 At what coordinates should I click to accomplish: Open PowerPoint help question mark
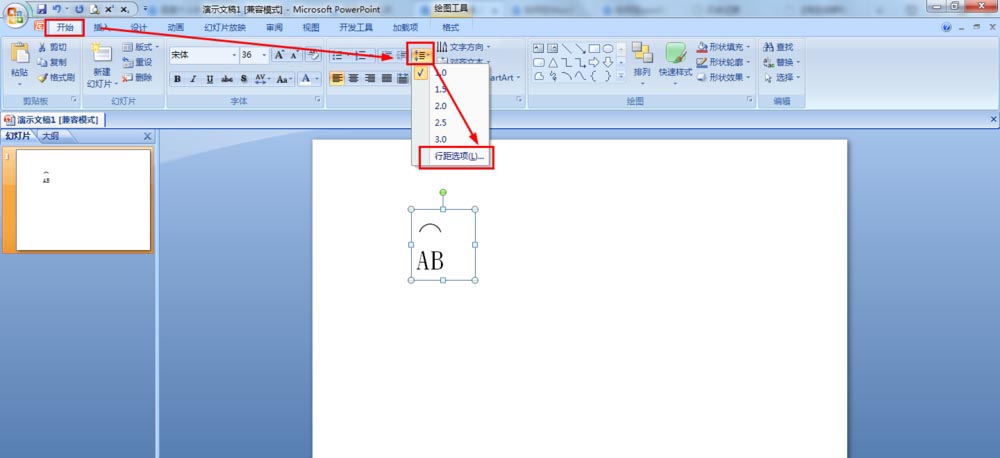click(x=946, y=27)
